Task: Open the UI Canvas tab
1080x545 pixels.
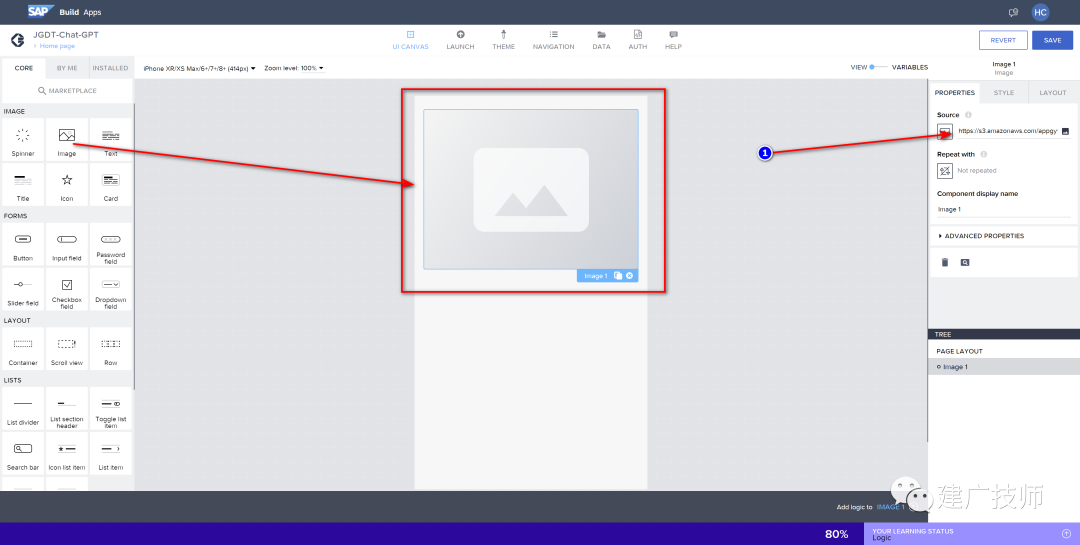Action: [x=411, y=40]
